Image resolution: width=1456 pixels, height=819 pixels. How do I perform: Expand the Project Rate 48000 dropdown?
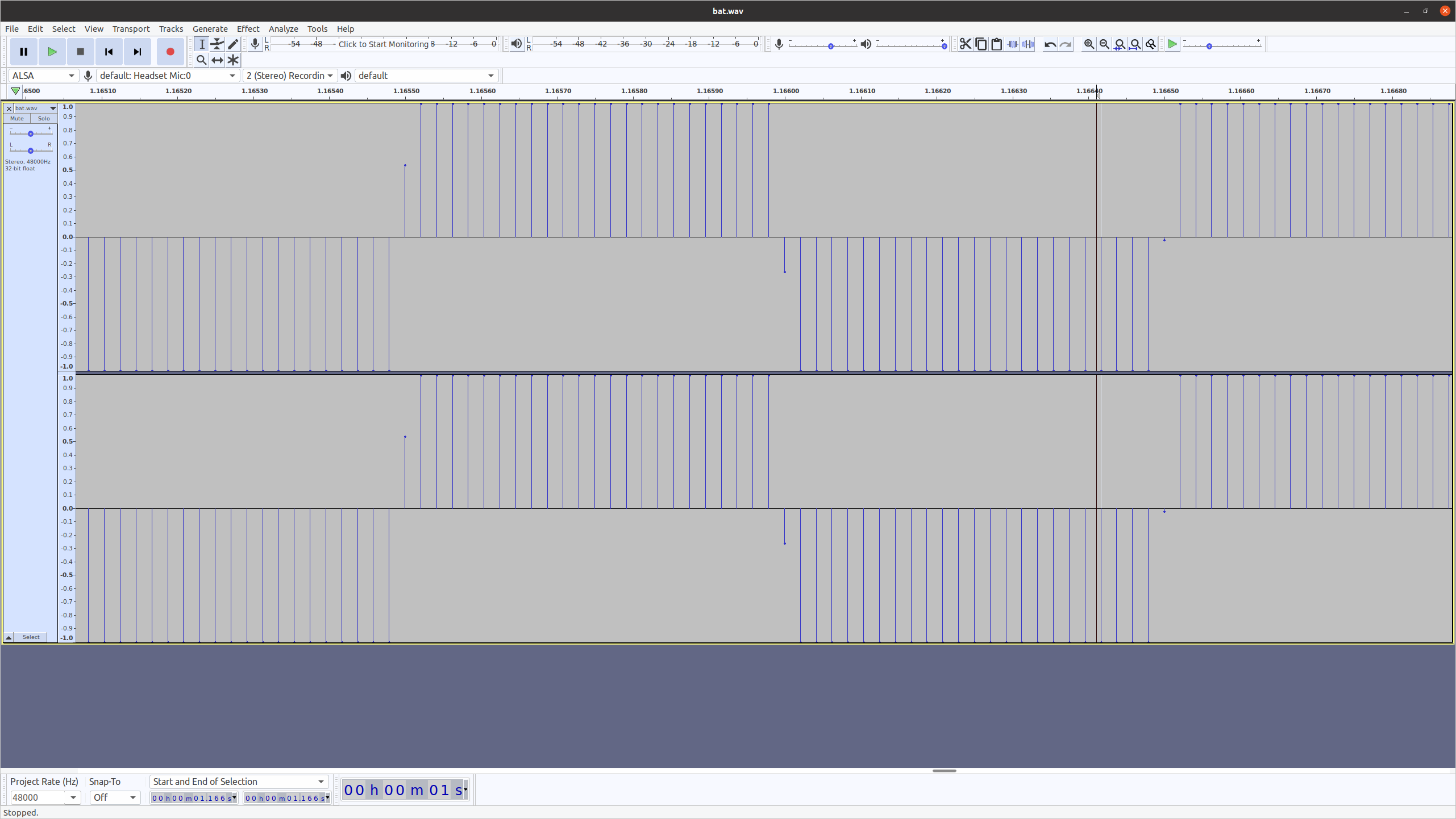coord(73,797)
